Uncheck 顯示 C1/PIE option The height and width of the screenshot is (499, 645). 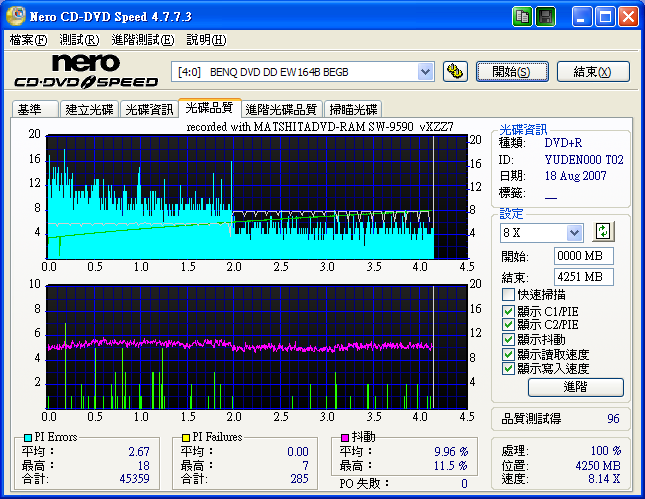[x=508, y=310]
